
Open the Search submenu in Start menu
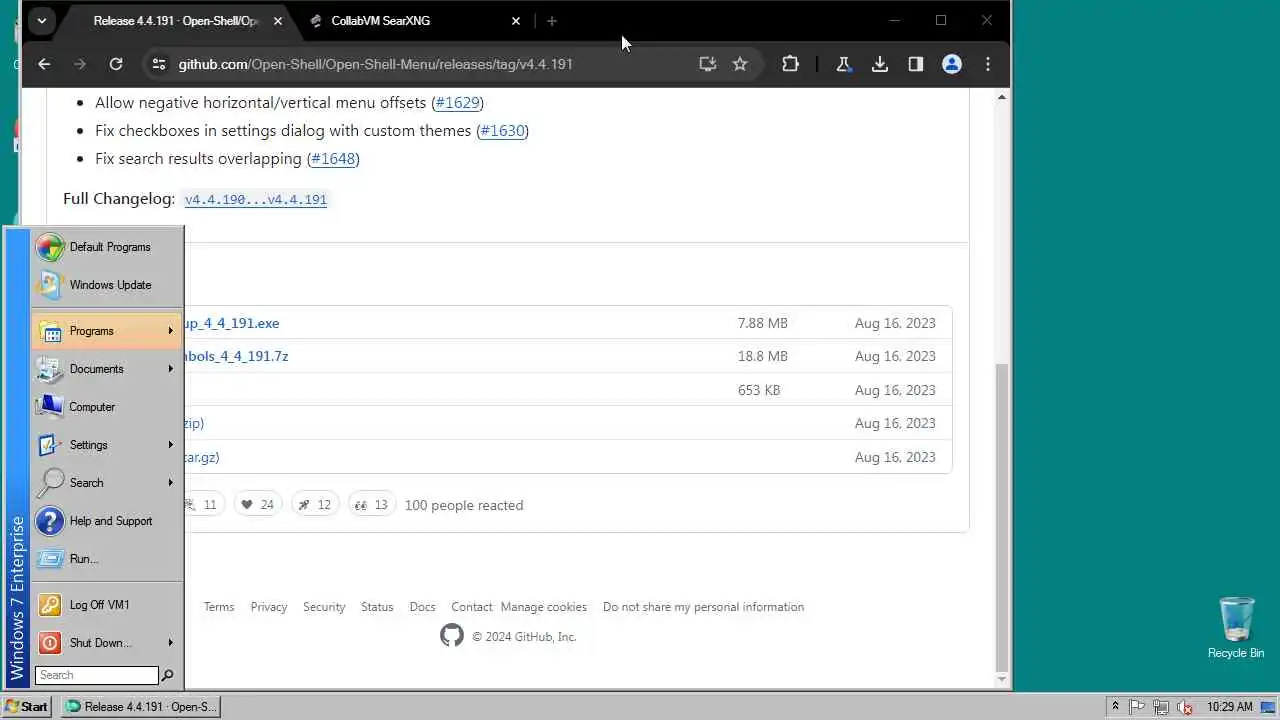pyautogui.click(x=107, y=483)
